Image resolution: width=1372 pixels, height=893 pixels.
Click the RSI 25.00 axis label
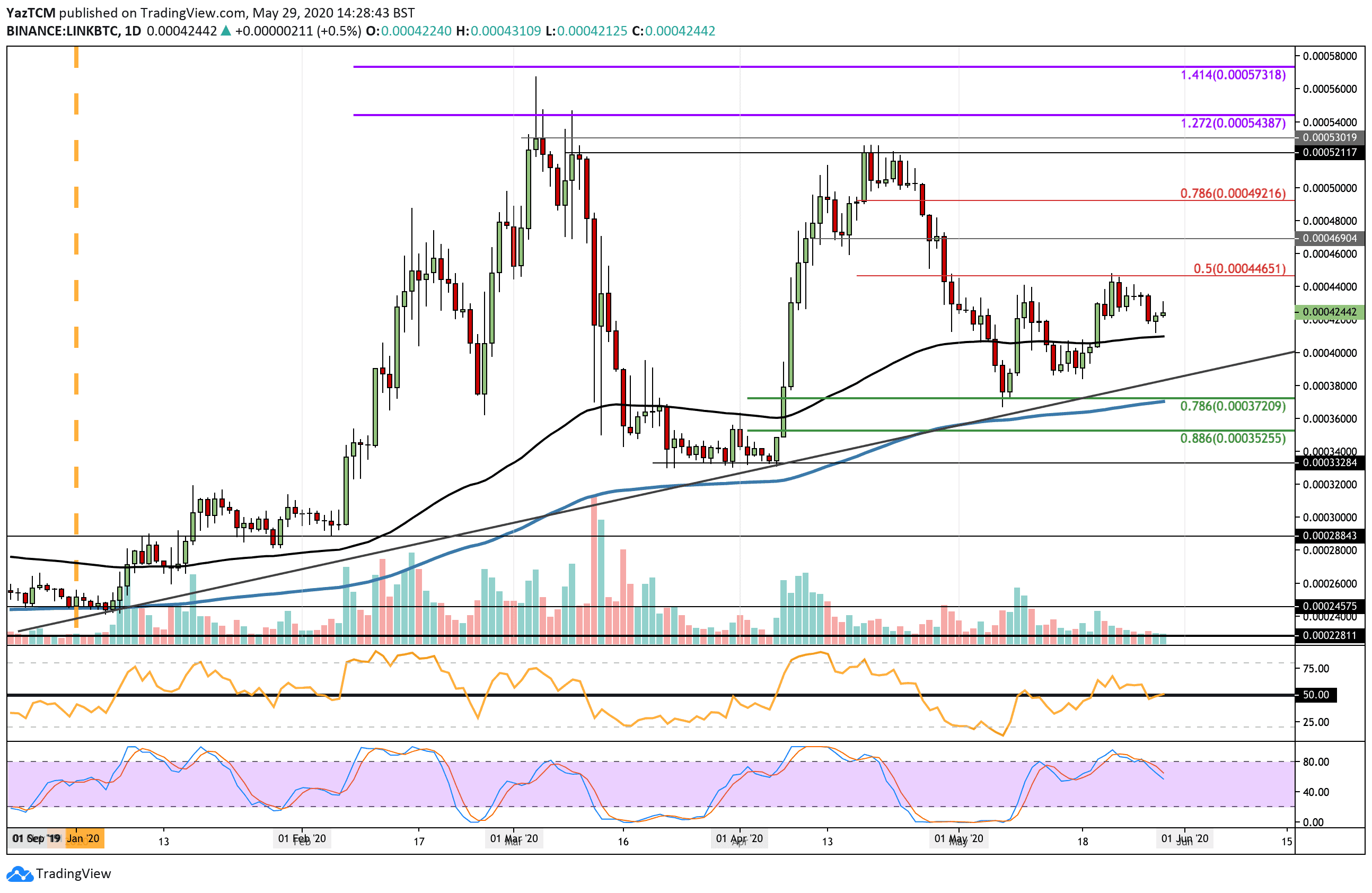pyautogui.click(x=1316, y=722)
